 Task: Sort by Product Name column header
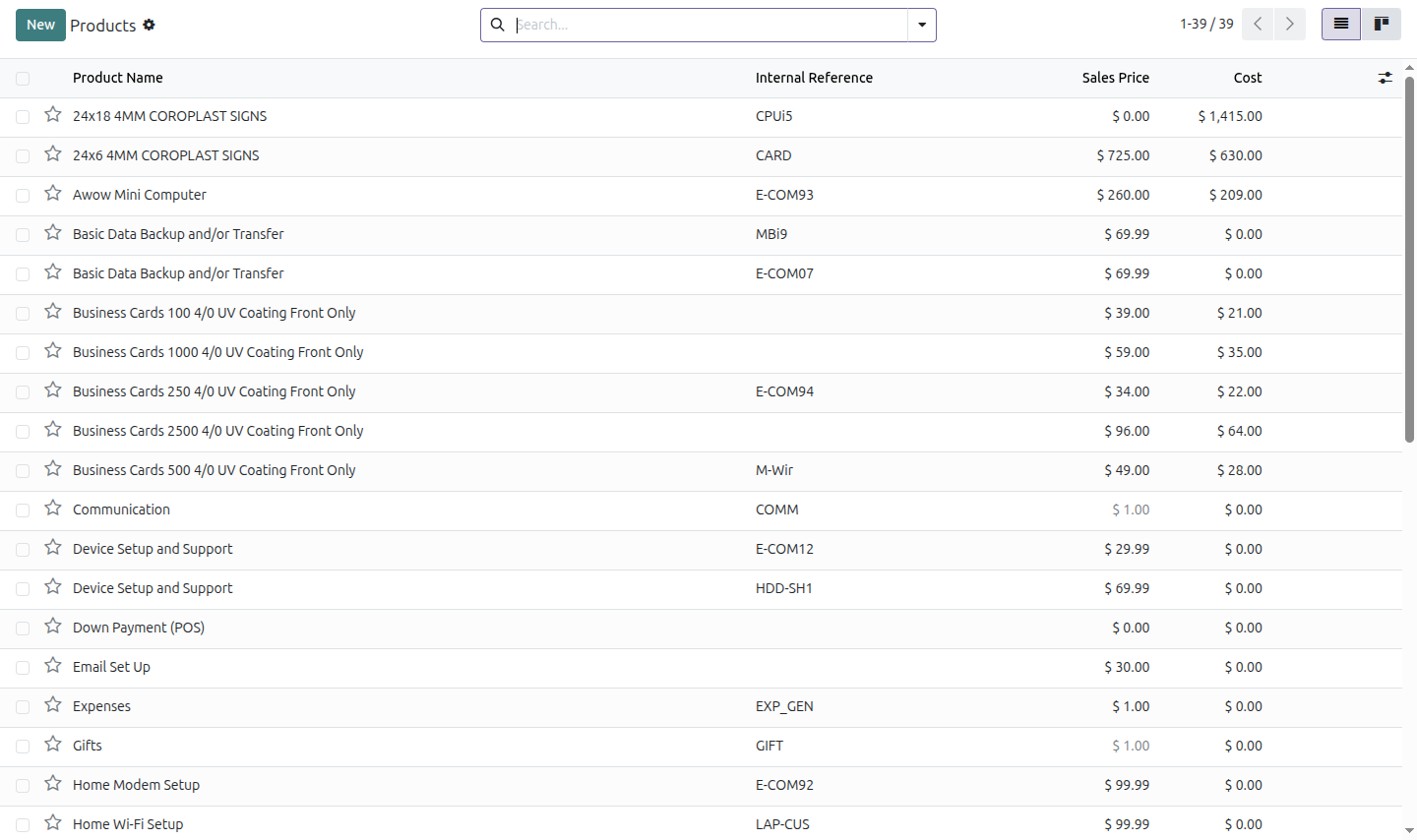(x=118, y=78)
